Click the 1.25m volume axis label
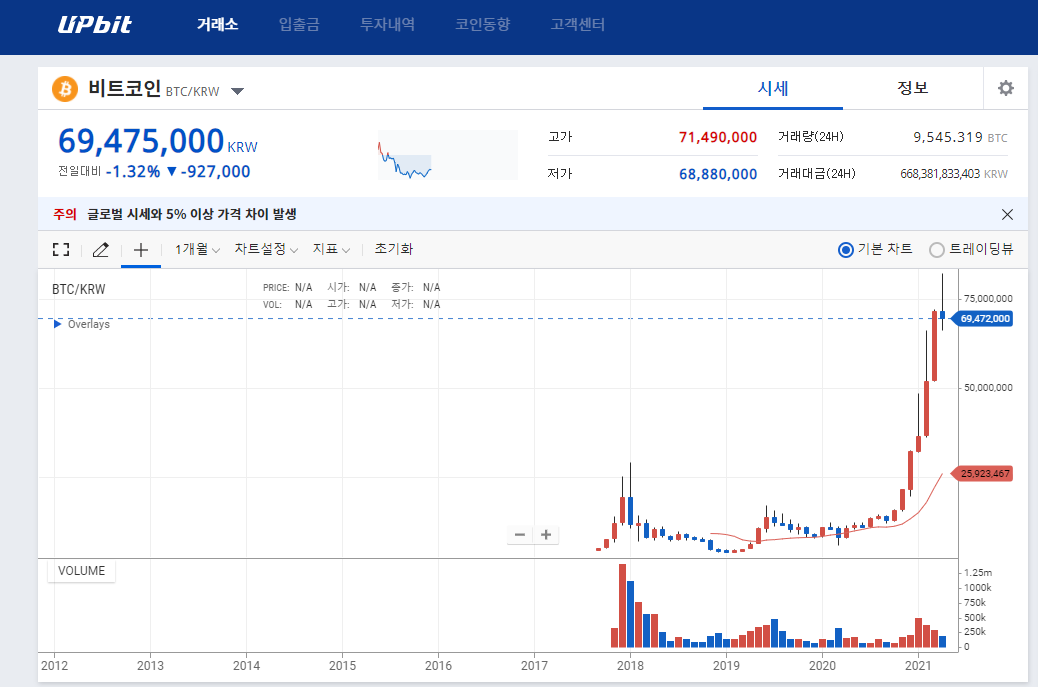This screenshot has height=687, width=1038. (x=978, y=572)
